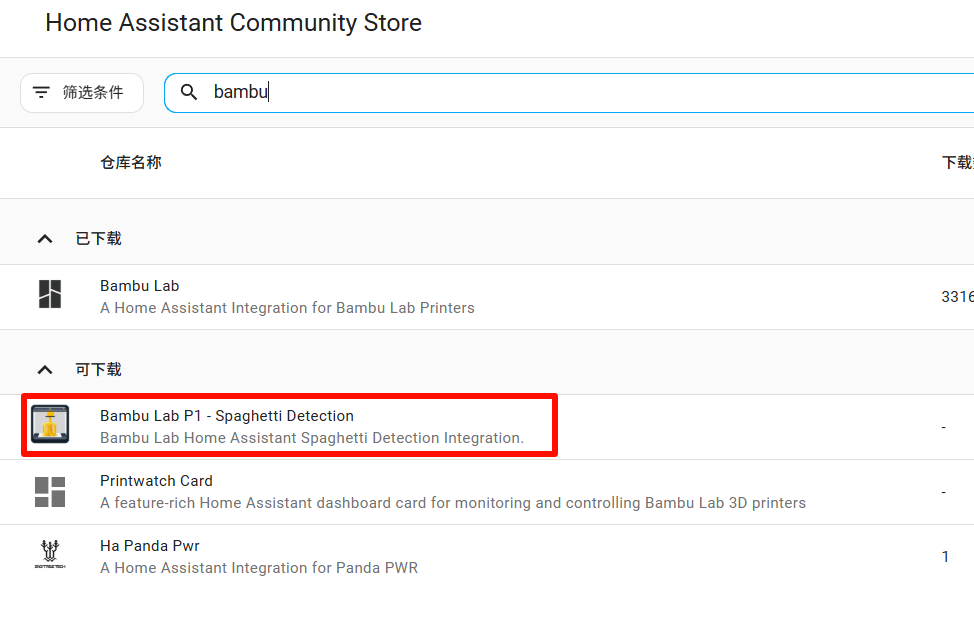974x627 pixels.
Task: Click the Spaghetti Detection printer thumbnail icon
Action: [50, 425]
